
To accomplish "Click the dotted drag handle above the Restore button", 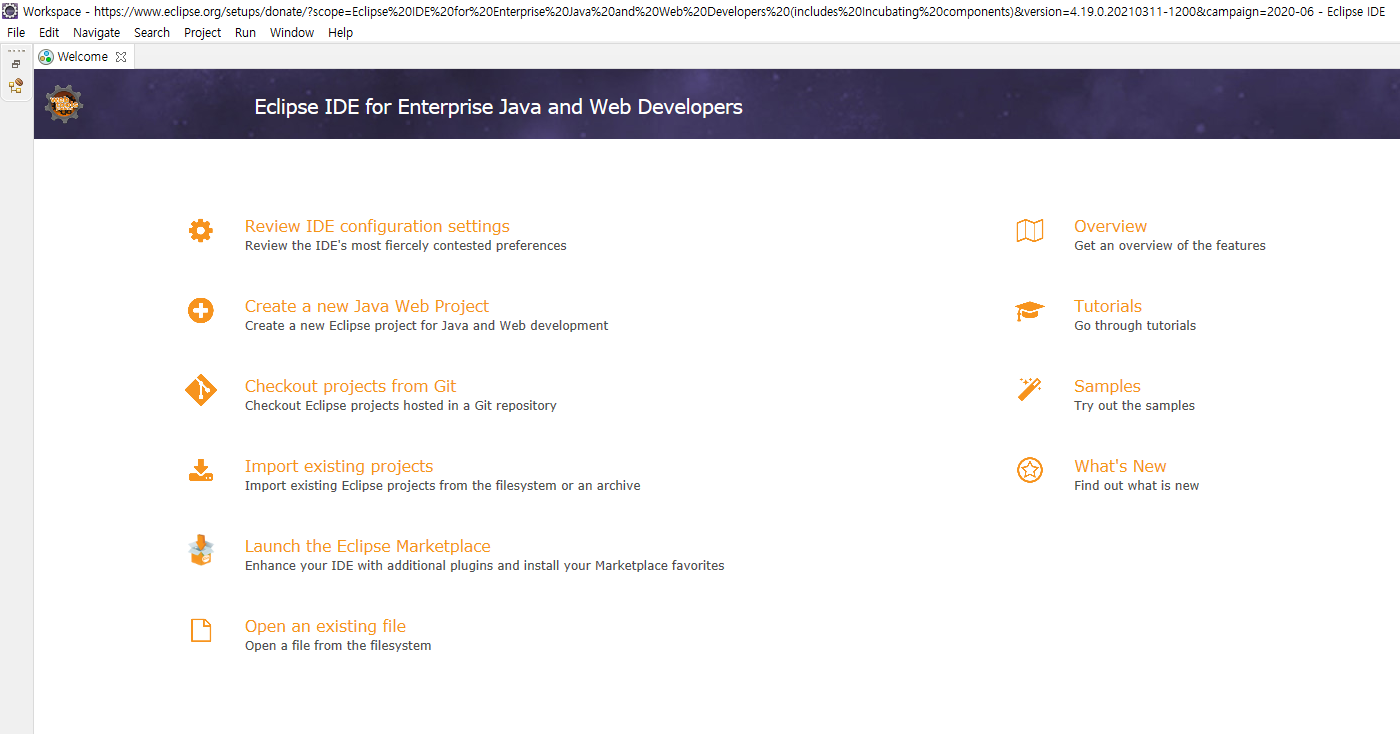I will pyautogui.click(x=16, y=51).
